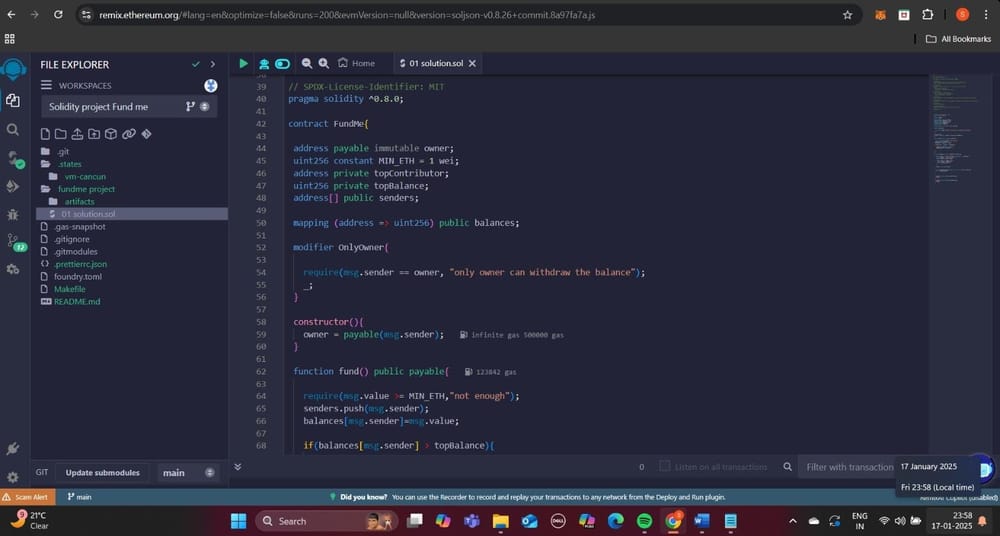Open Remix settings gear in sidebar
The image size is (1000, 536).
(x=13, y=477)
